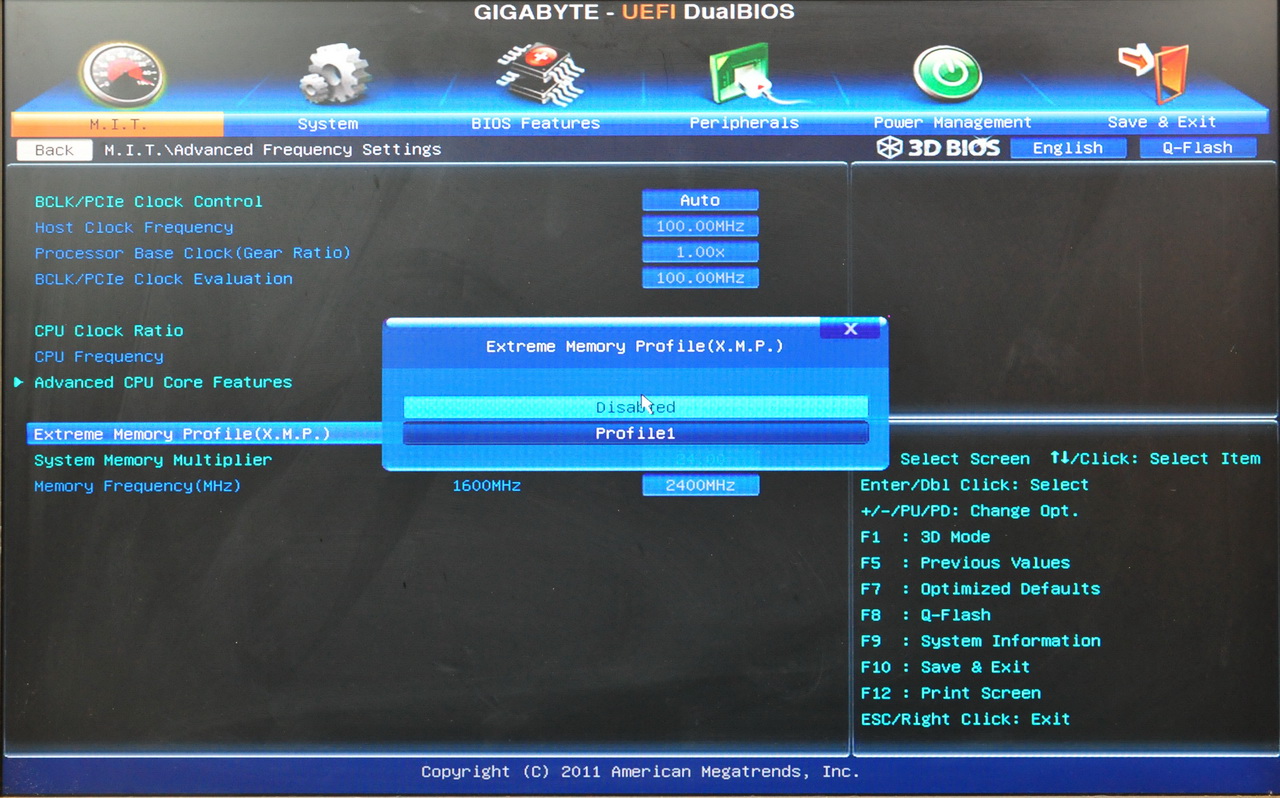The width and height of the screenshot is (1280, 798).
Task: Open the M.I.T. tab
Action: tap(117, 124)
